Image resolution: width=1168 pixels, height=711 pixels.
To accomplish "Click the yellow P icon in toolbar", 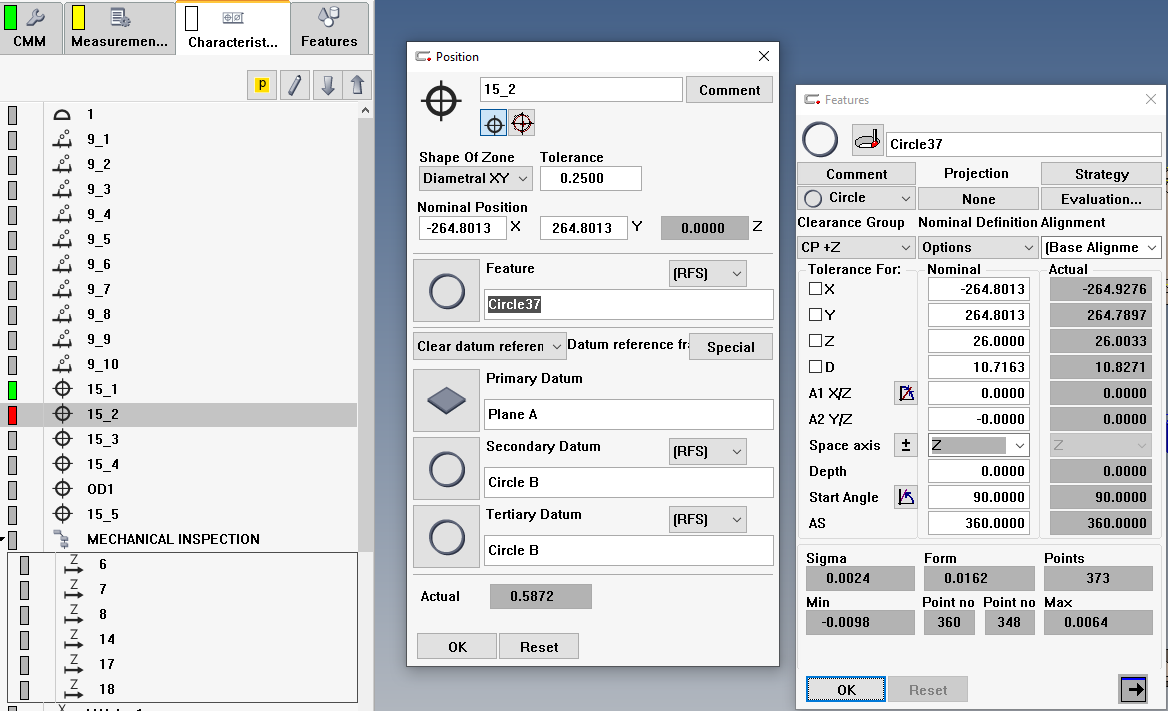I will pyautogui.click(x=262, y=85).
